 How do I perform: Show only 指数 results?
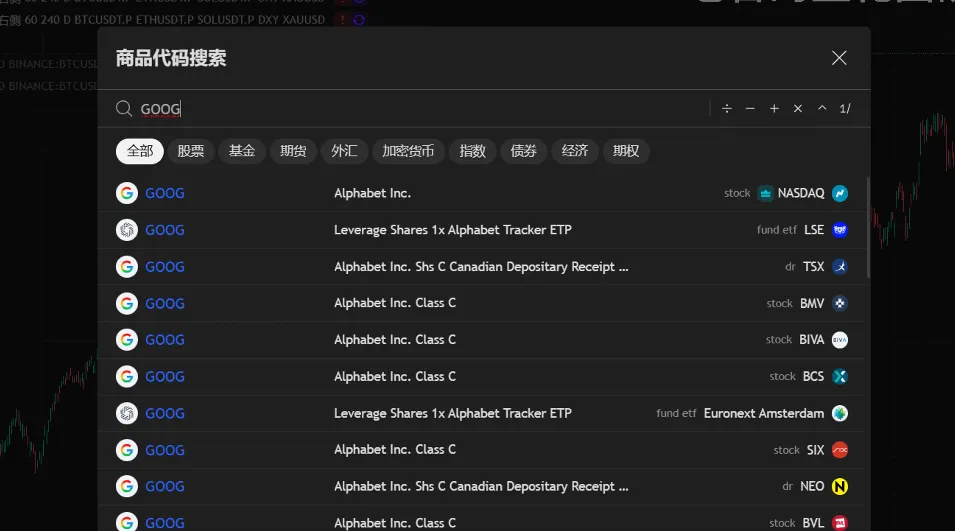[473, 151]
